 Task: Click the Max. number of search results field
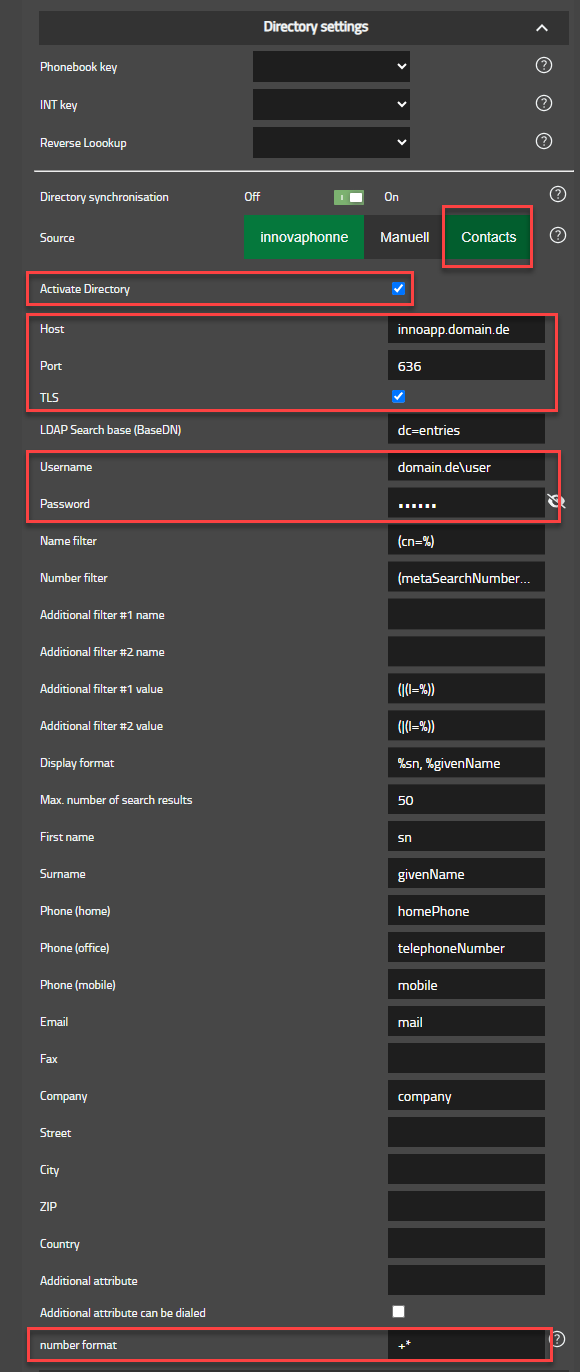pos(466,800)
